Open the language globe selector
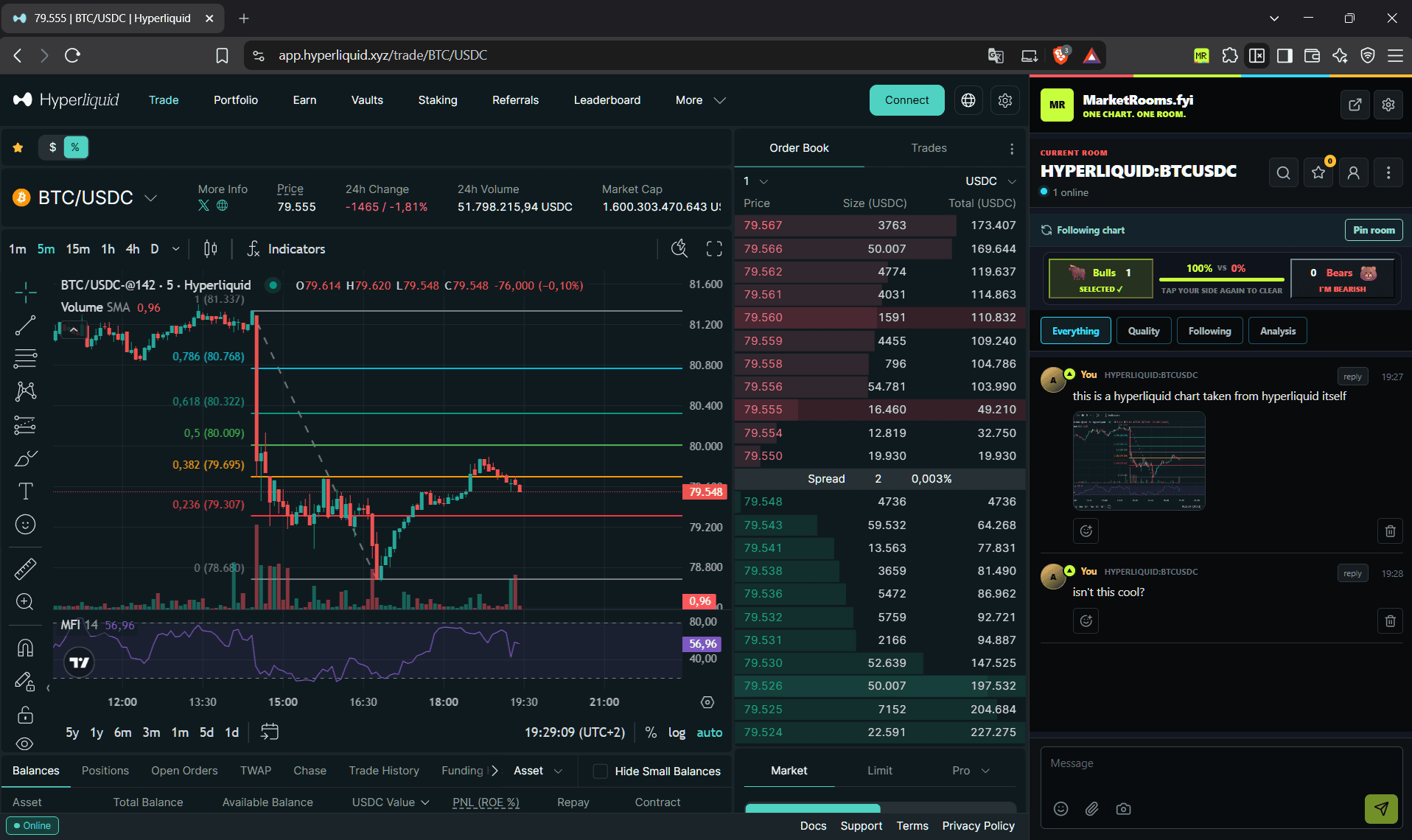Viewport: 1412px width, 840px height. [x=968, y=100]
